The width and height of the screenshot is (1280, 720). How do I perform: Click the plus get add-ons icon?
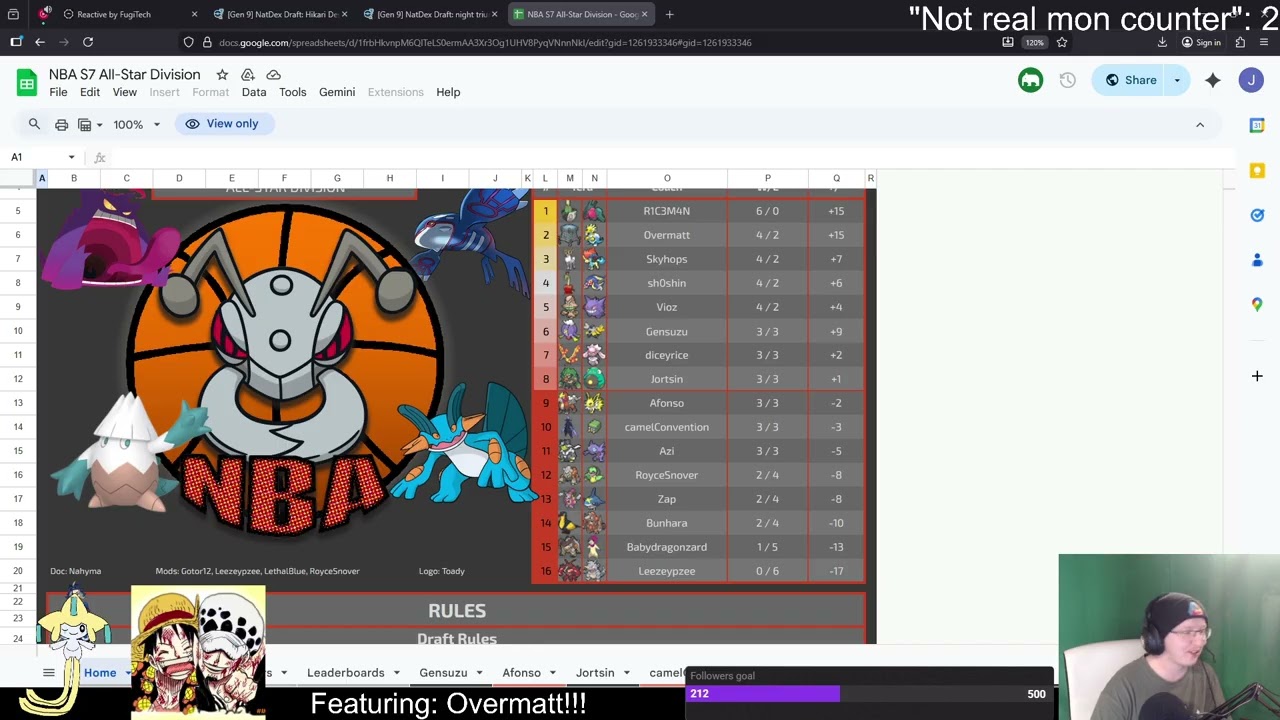(1257, 376)
